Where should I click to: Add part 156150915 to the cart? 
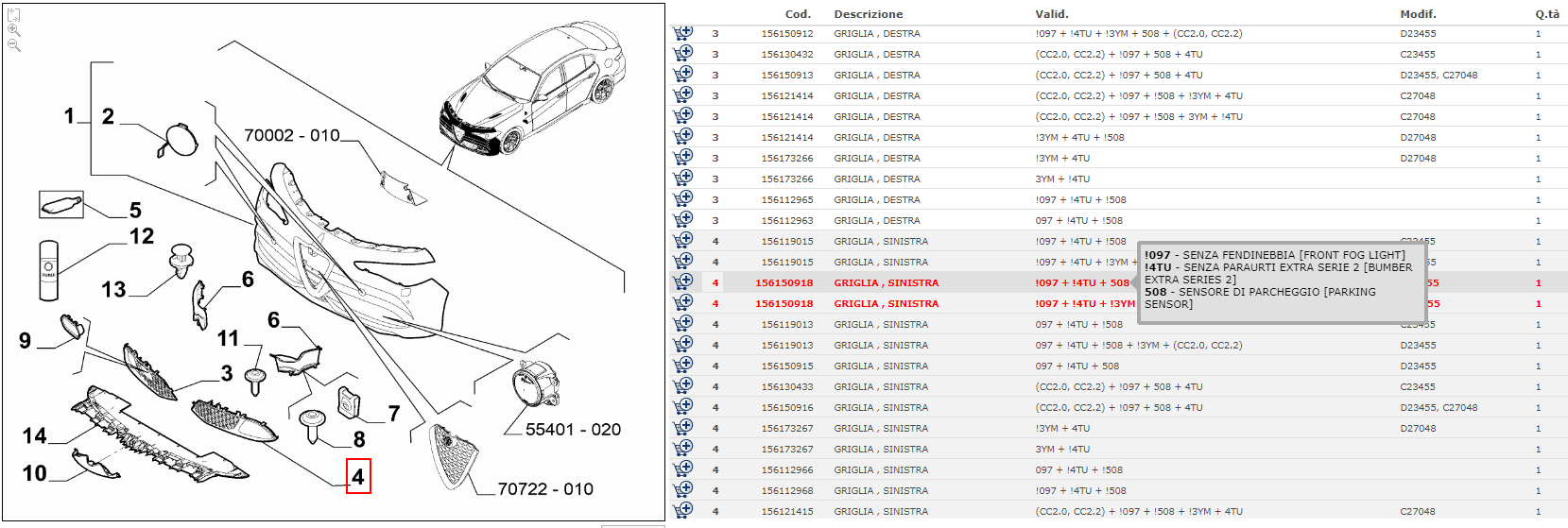(682, 366)
